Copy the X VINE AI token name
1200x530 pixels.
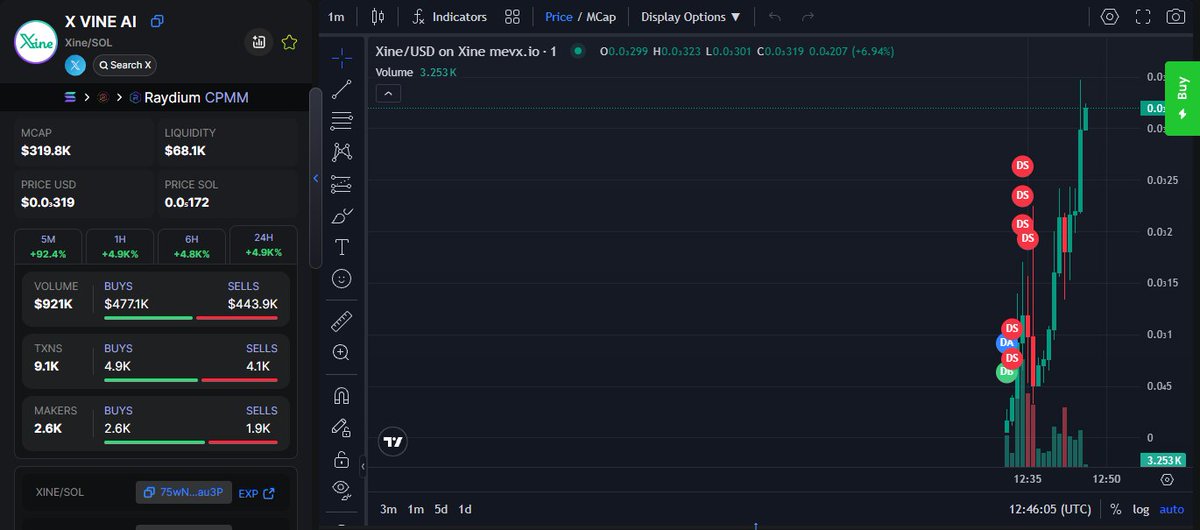158,21
